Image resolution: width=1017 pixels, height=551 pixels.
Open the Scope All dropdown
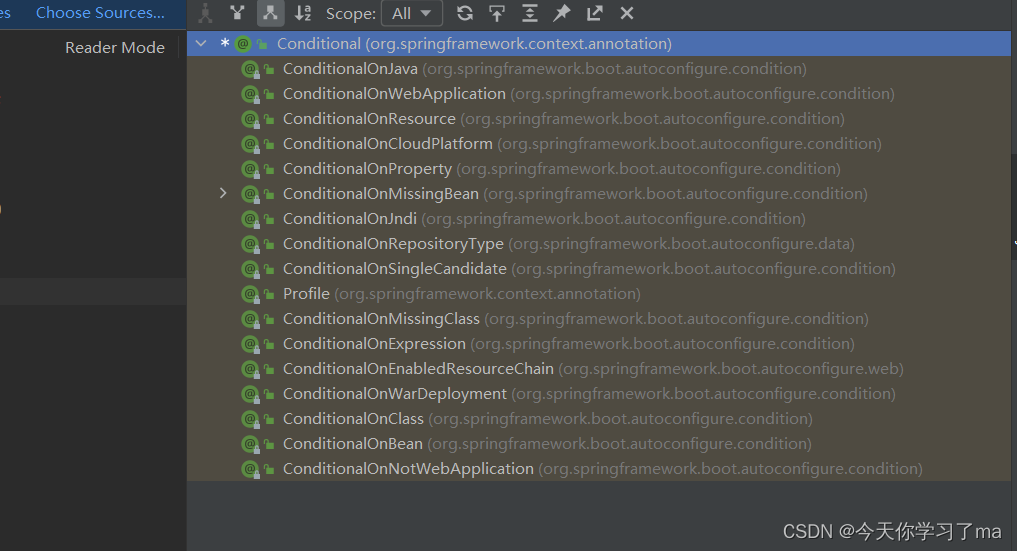click(412, 13)
